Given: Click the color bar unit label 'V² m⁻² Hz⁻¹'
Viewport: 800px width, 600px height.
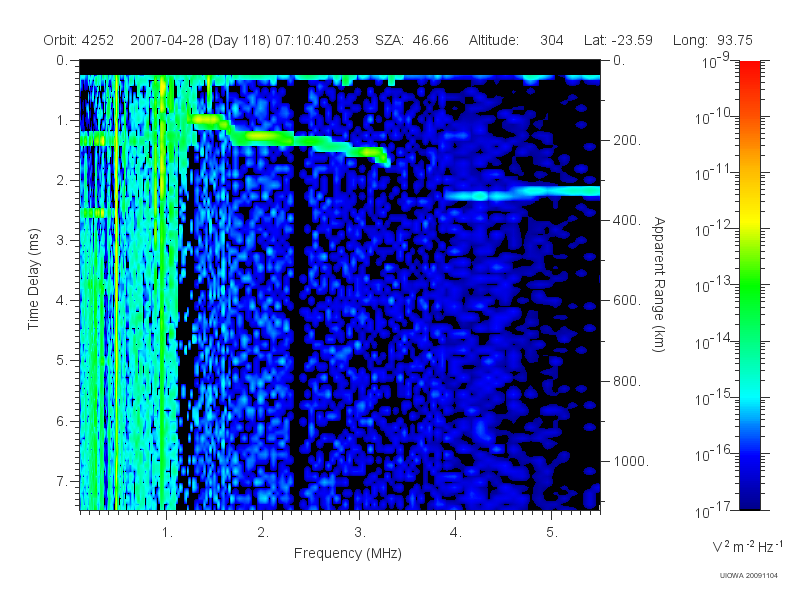Looking at the screenshot, I should (747, 546).
